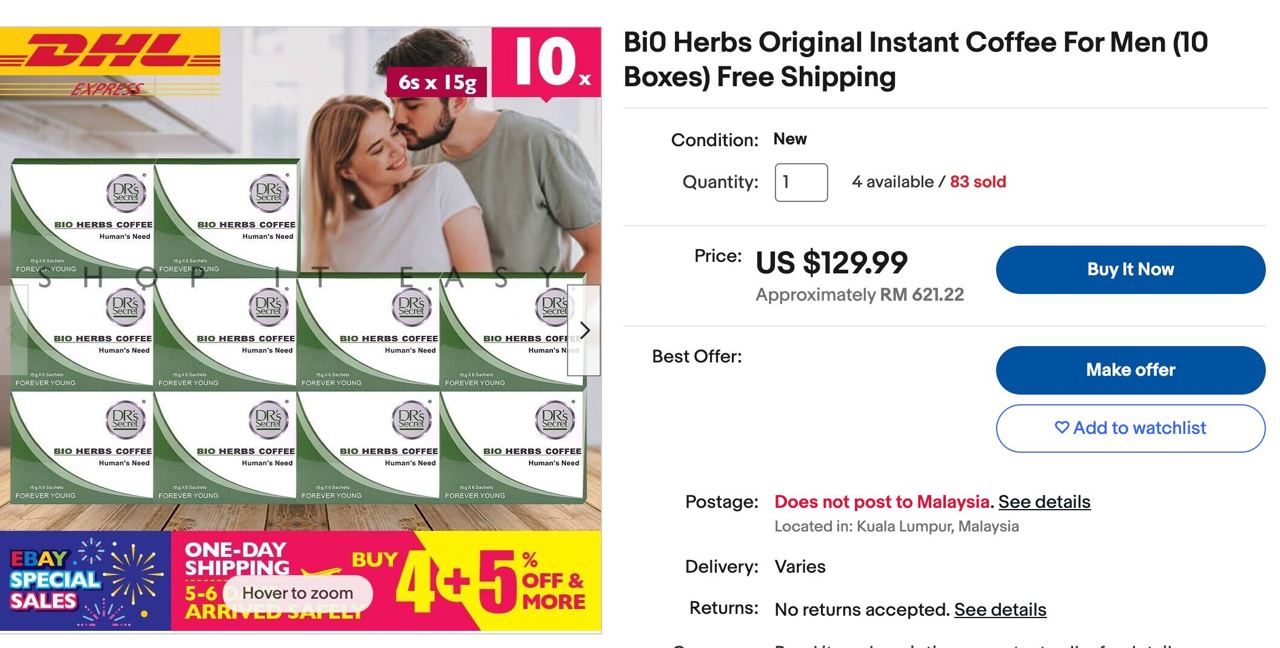Click the Hover to zoom overlay label
Viewport: 1280px width, 648px height.
(297, 593)
